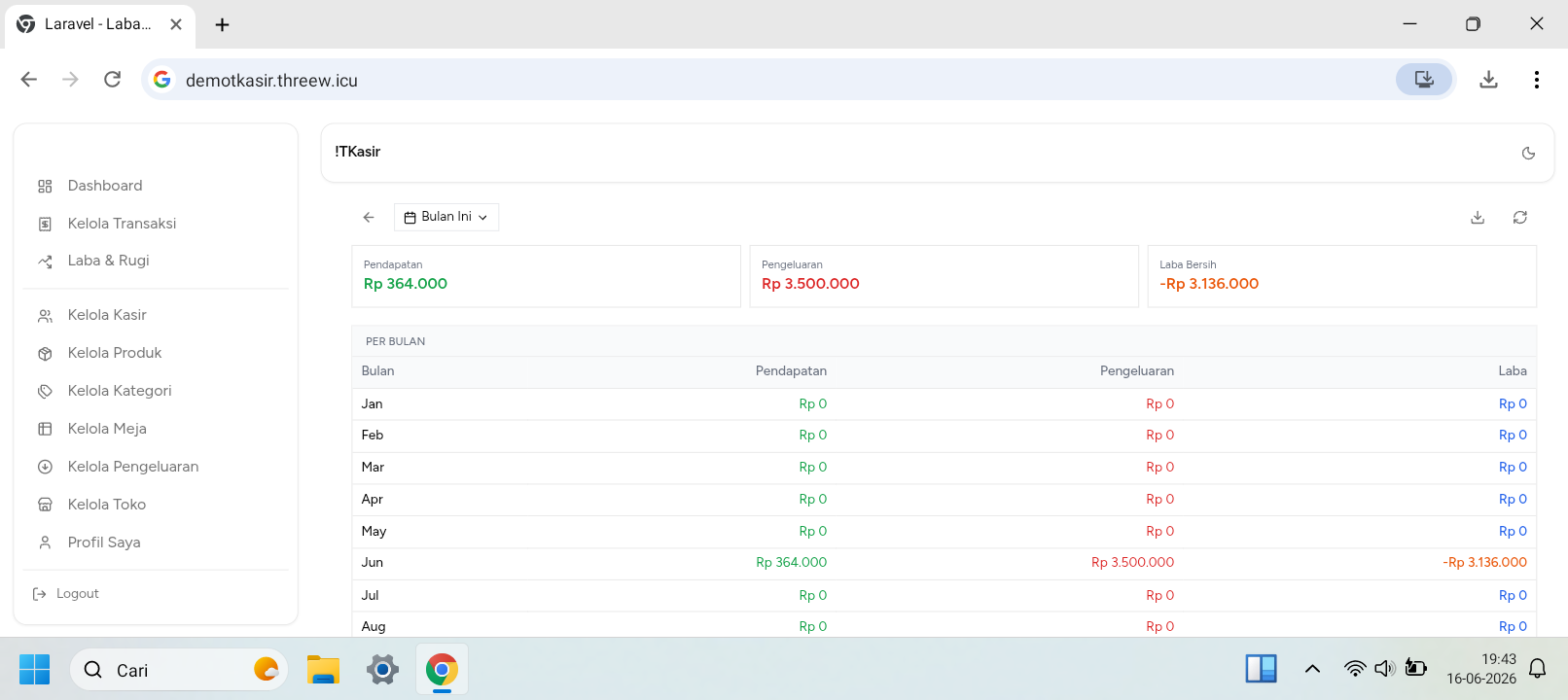1568x700 pixels.
Task: Click the Kelola Produk box icon
Action: [45, 354]
